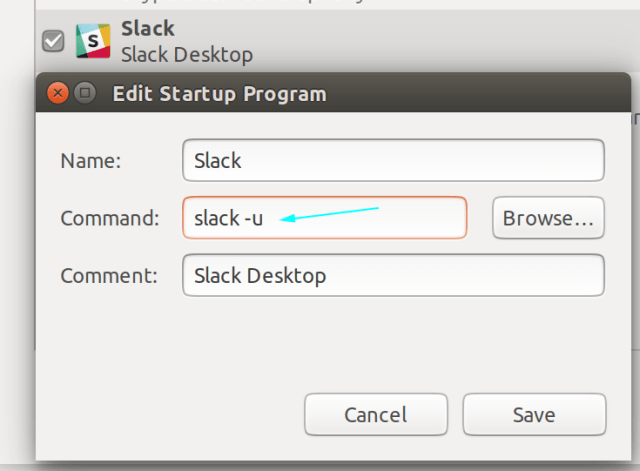The height and width of the screenshot is (471, 640).
Task: Click the "slack -u" command text
Action: [228, 218]
